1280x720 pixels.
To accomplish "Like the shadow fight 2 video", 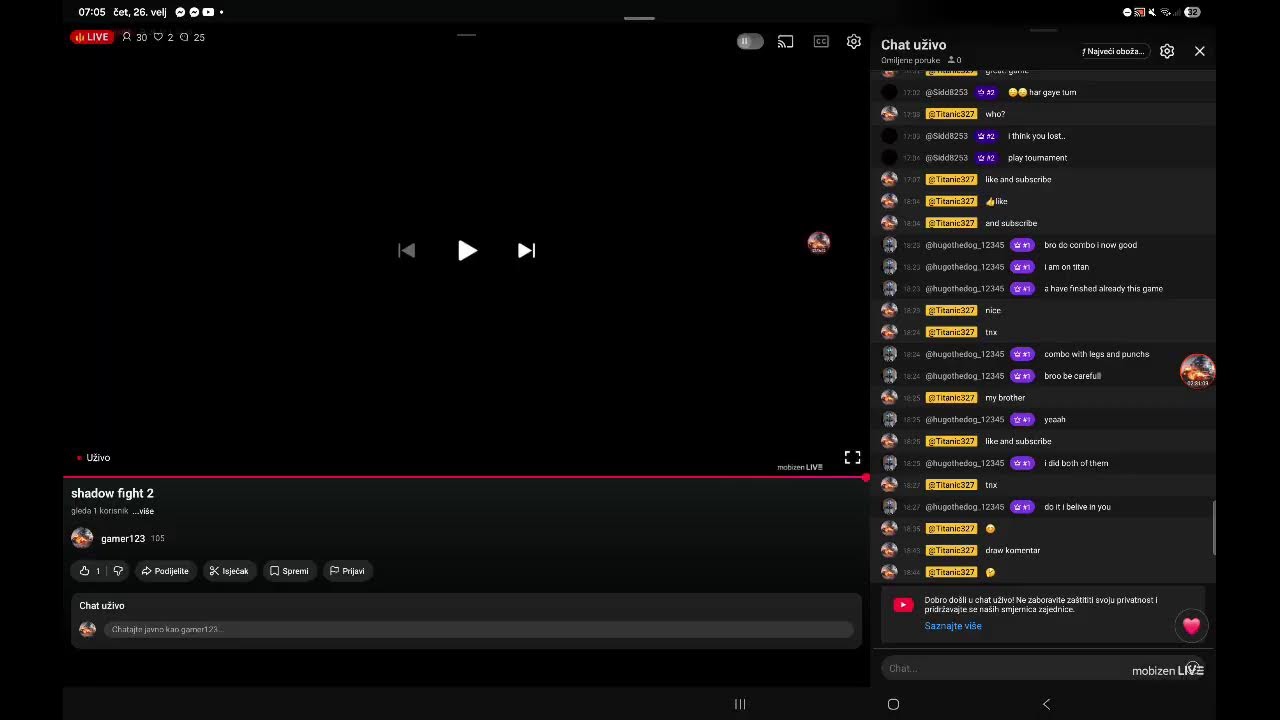I will [90, 571].
